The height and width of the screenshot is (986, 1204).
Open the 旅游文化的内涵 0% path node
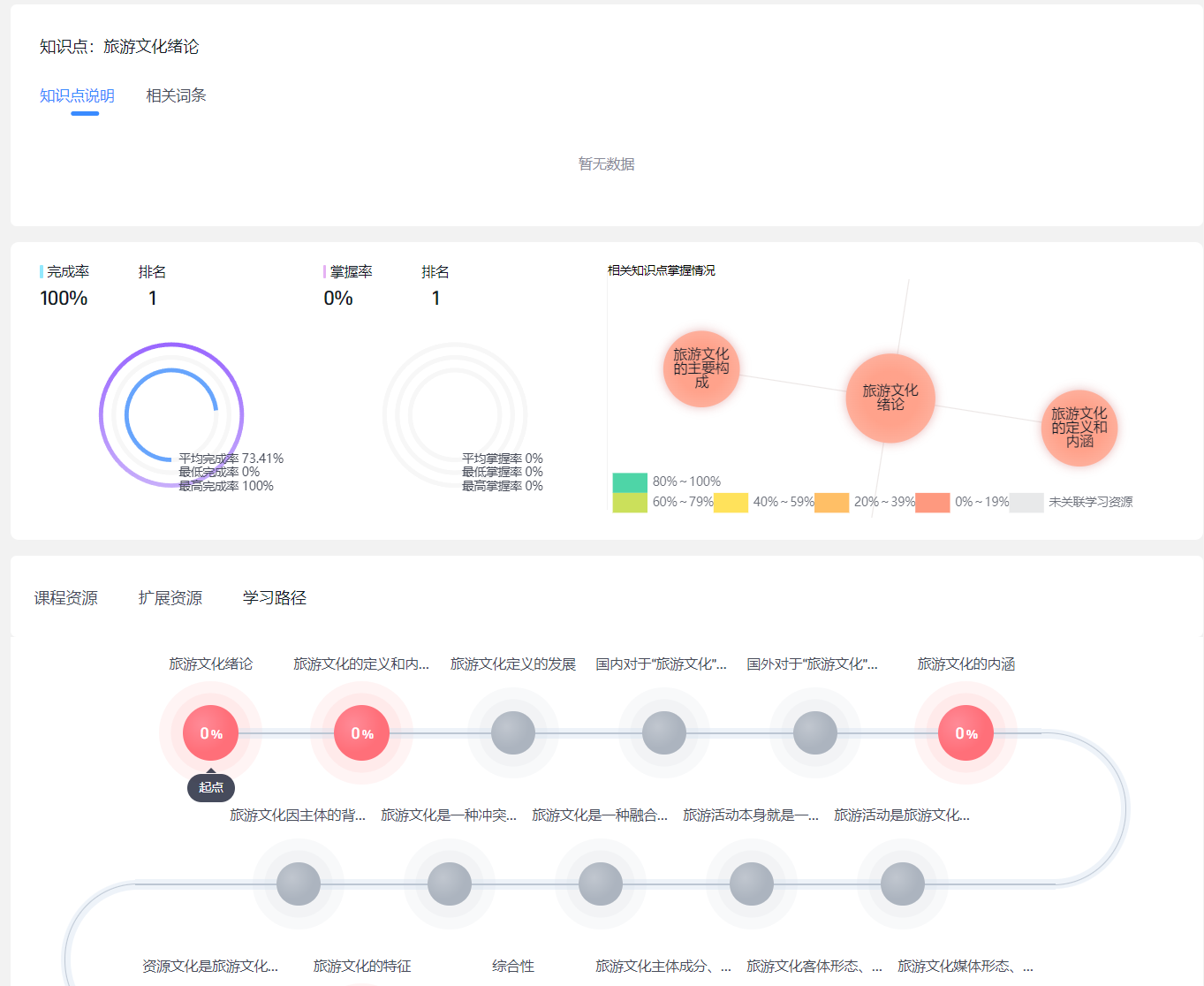click(x=965, y=733)
